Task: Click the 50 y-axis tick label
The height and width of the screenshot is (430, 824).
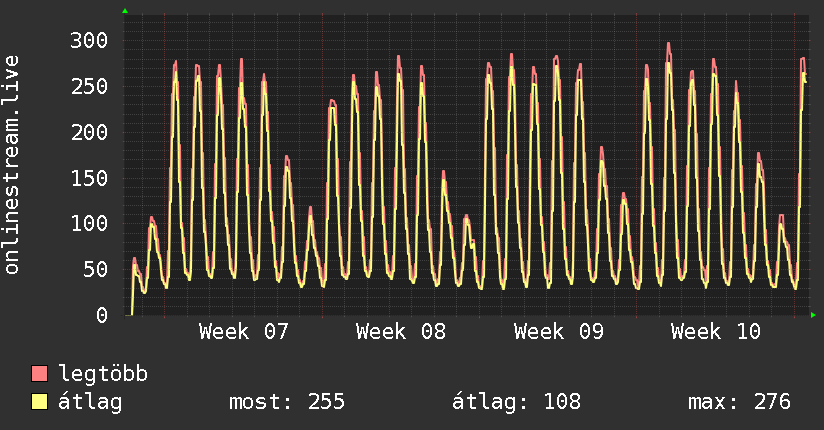Action: pos(96,270)
